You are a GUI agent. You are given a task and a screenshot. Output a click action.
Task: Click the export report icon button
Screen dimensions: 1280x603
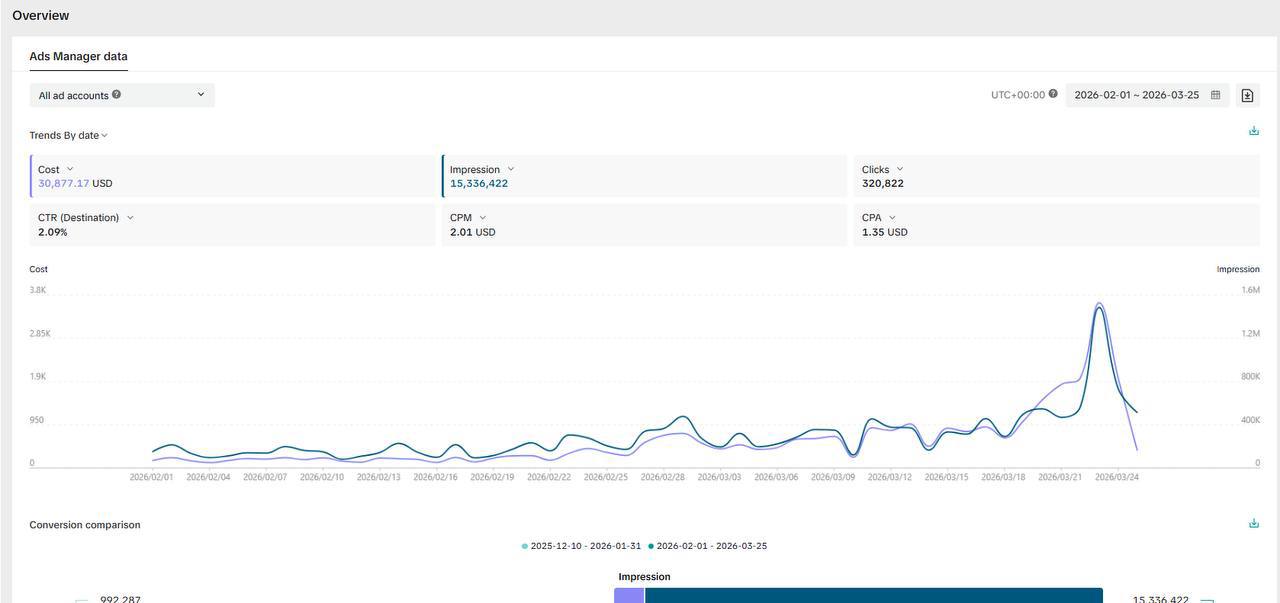click(x=1247, y=95)
